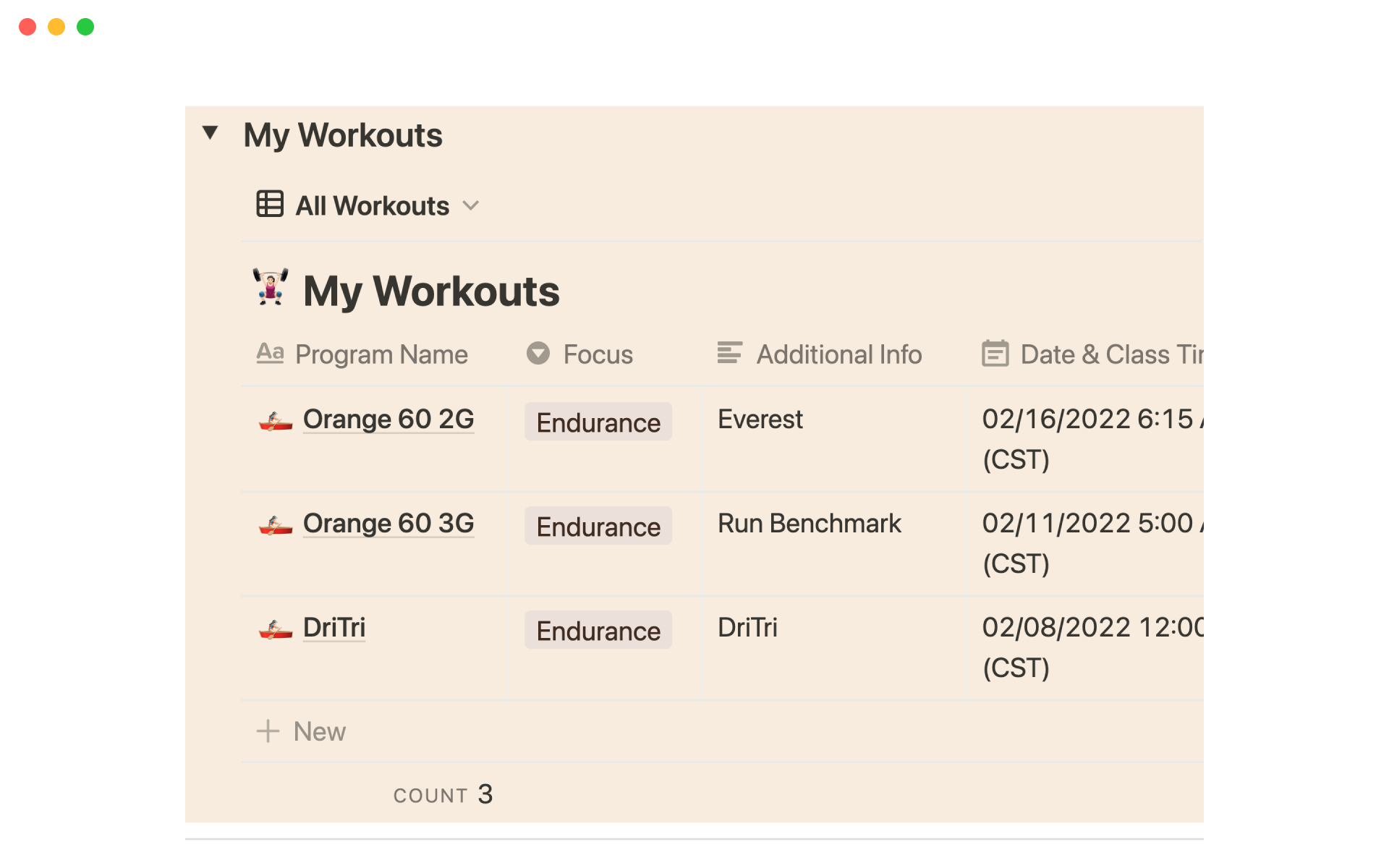Click the yellow minimize traffic light
The height and width of the screenshot is (868, 1389).
[x=56, y=26]
